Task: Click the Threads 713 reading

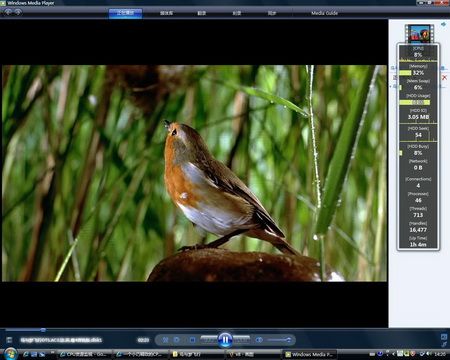Action: pos(418,215)
